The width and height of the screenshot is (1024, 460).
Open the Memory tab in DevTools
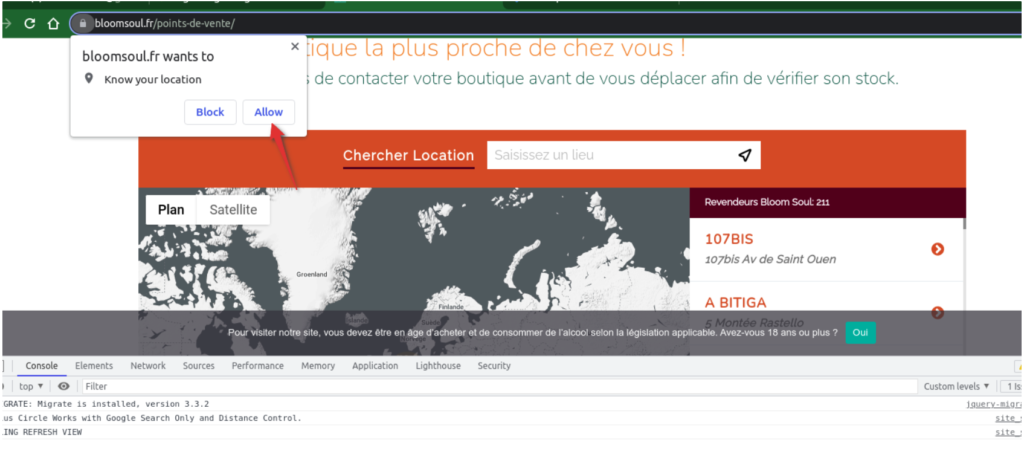(318, 366)
